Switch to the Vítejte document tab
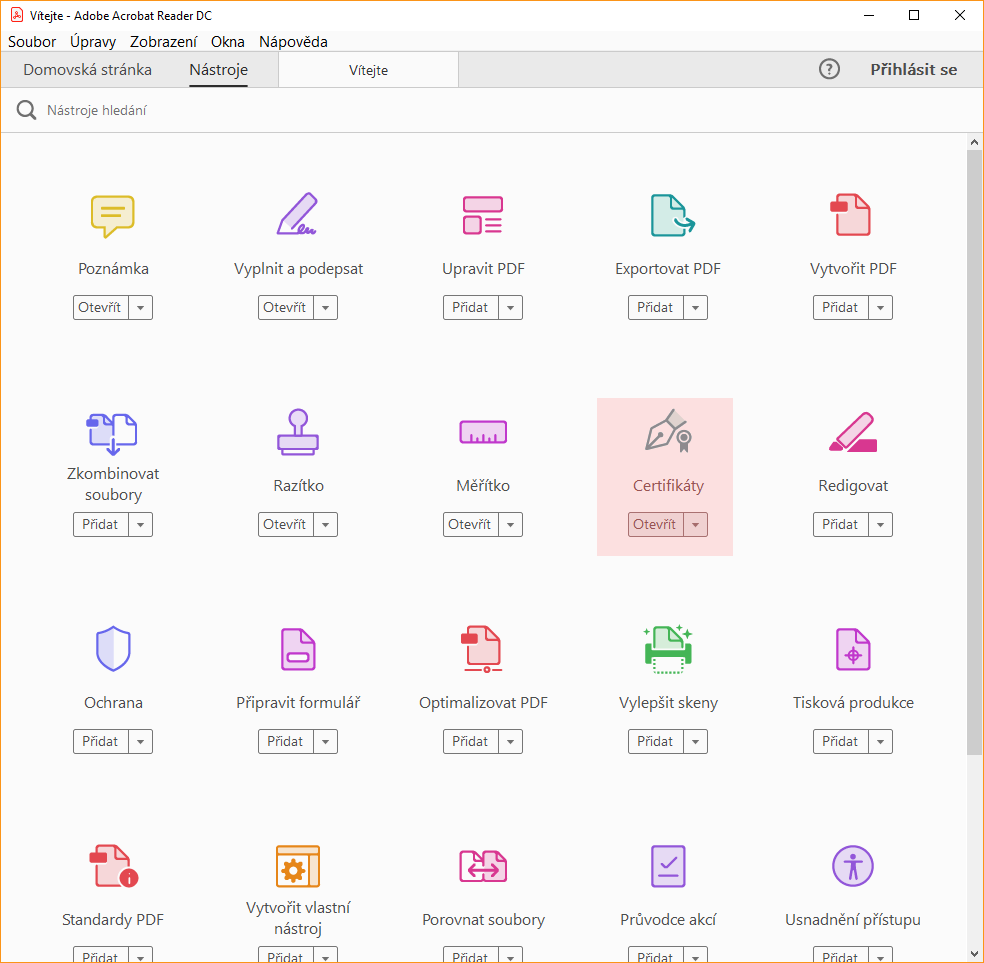The height and width of the screenshot is (963, 984). tap(368, 70)
